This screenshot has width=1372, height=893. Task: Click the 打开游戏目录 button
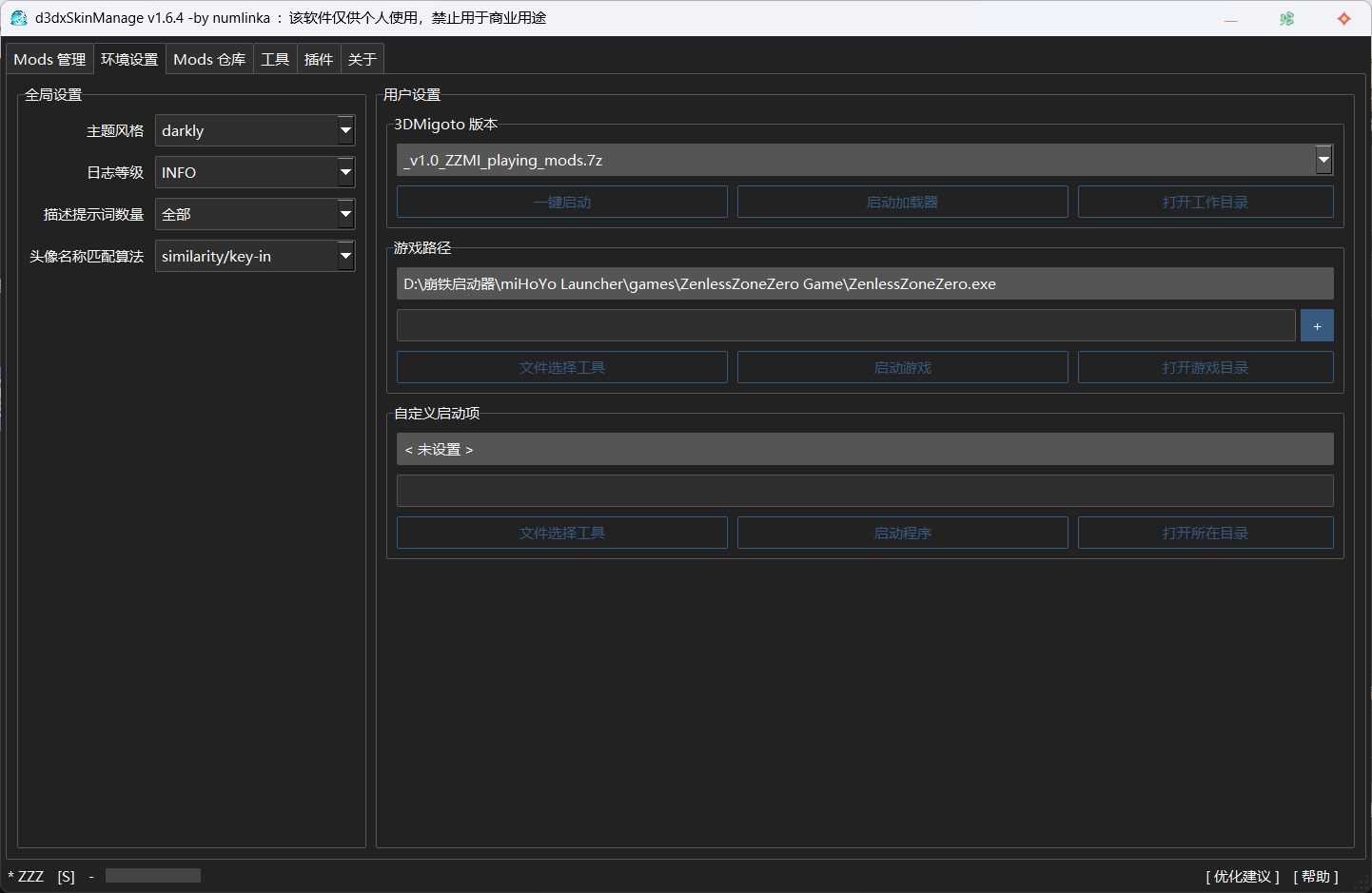[1205, 367]
